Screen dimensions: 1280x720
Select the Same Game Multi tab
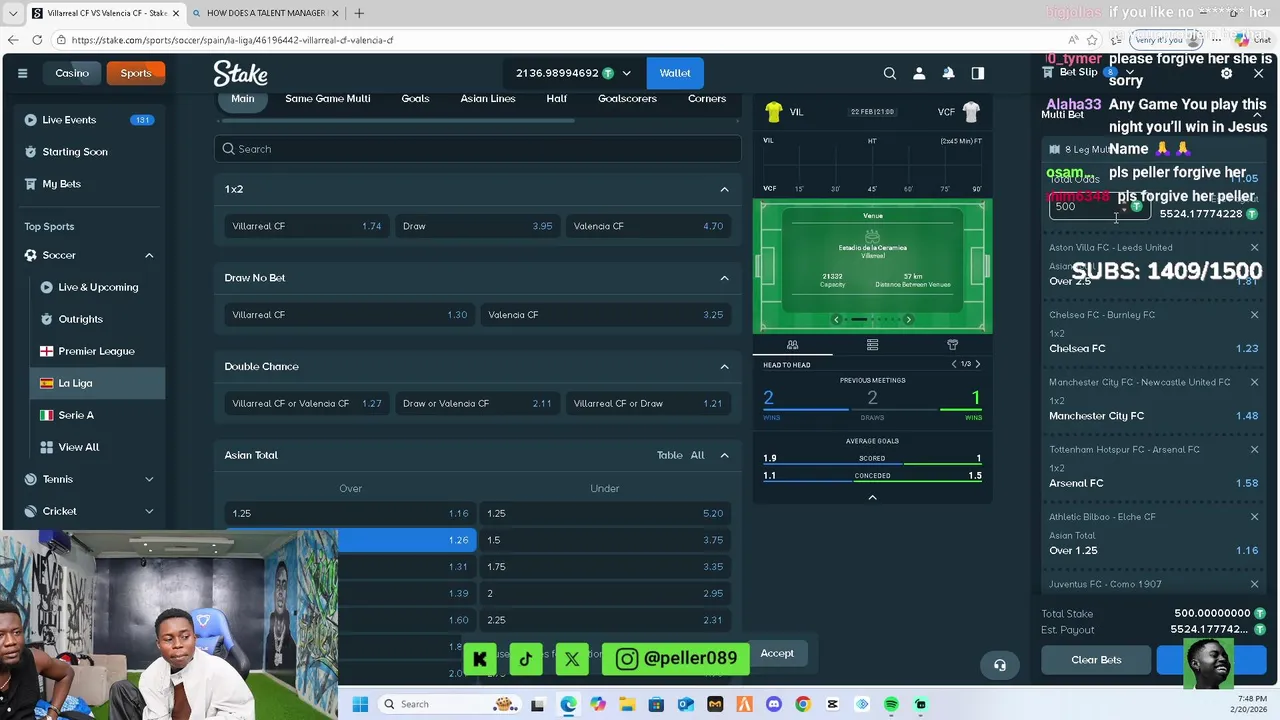[328, 99]
